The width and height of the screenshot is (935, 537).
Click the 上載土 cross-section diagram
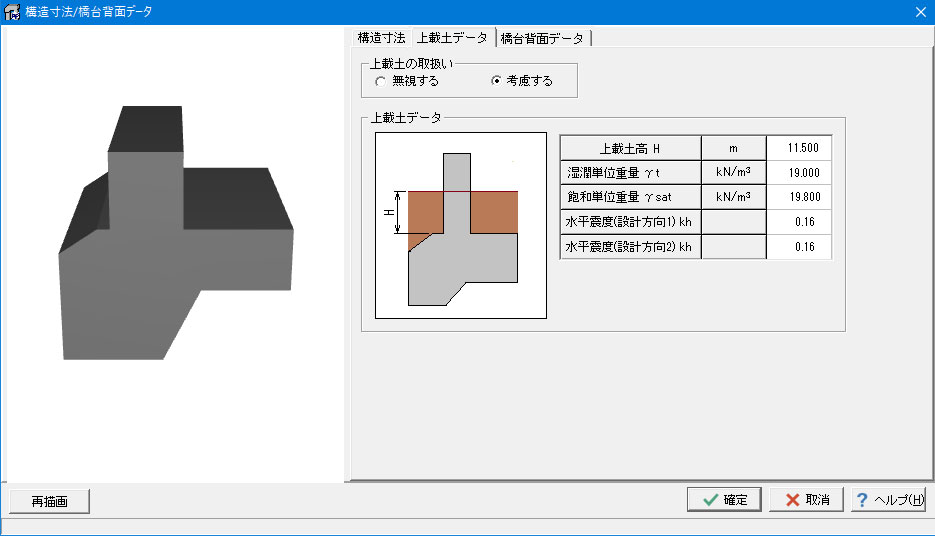[x=461, y=225]
